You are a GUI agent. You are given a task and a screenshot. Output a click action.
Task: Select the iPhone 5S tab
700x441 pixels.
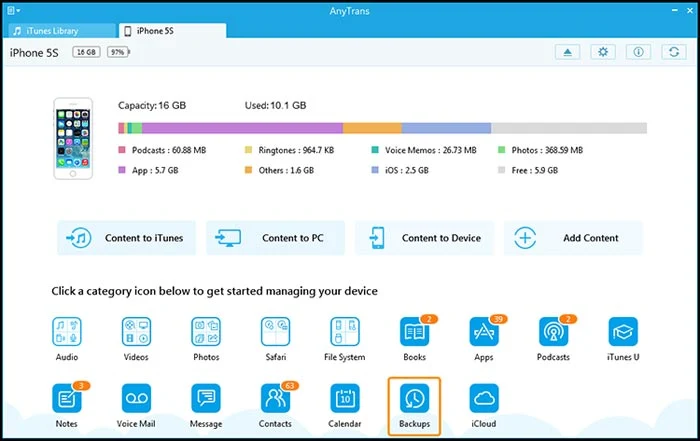point(172,31)
